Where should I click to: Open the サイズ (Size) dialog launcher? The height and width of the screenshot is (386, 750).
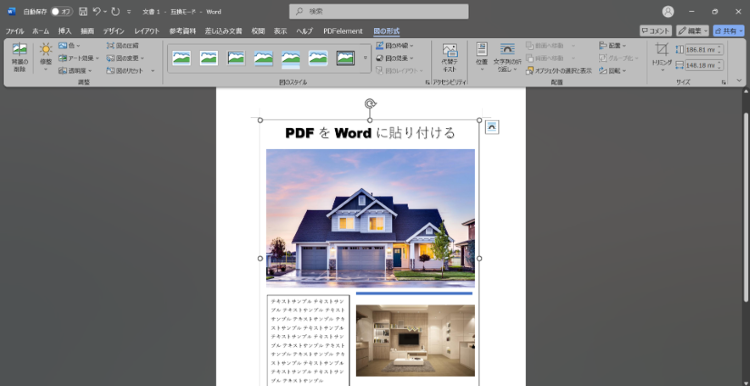[x=724, y=83]
